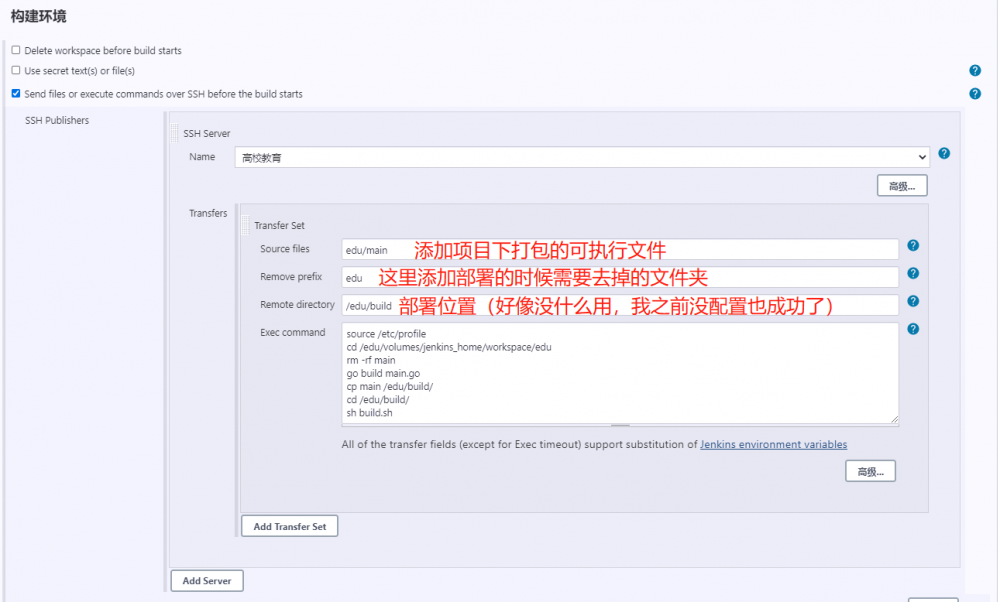1000x602 pixels.
Task: Click the Add Server button
Action: tap(206, 580)
